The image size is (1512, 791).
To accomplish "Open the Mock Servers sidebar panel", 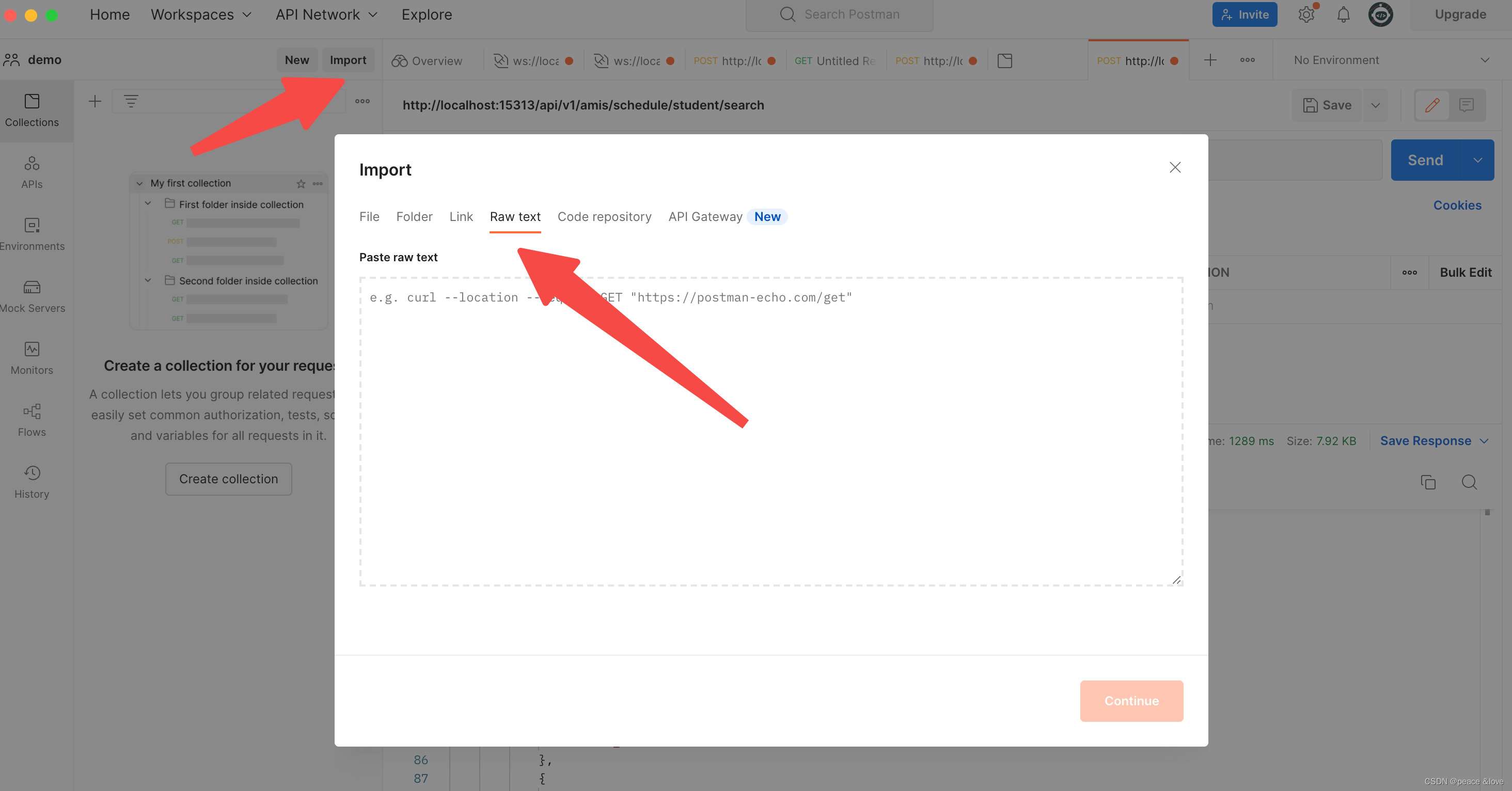I will click(x=31, y=296).
